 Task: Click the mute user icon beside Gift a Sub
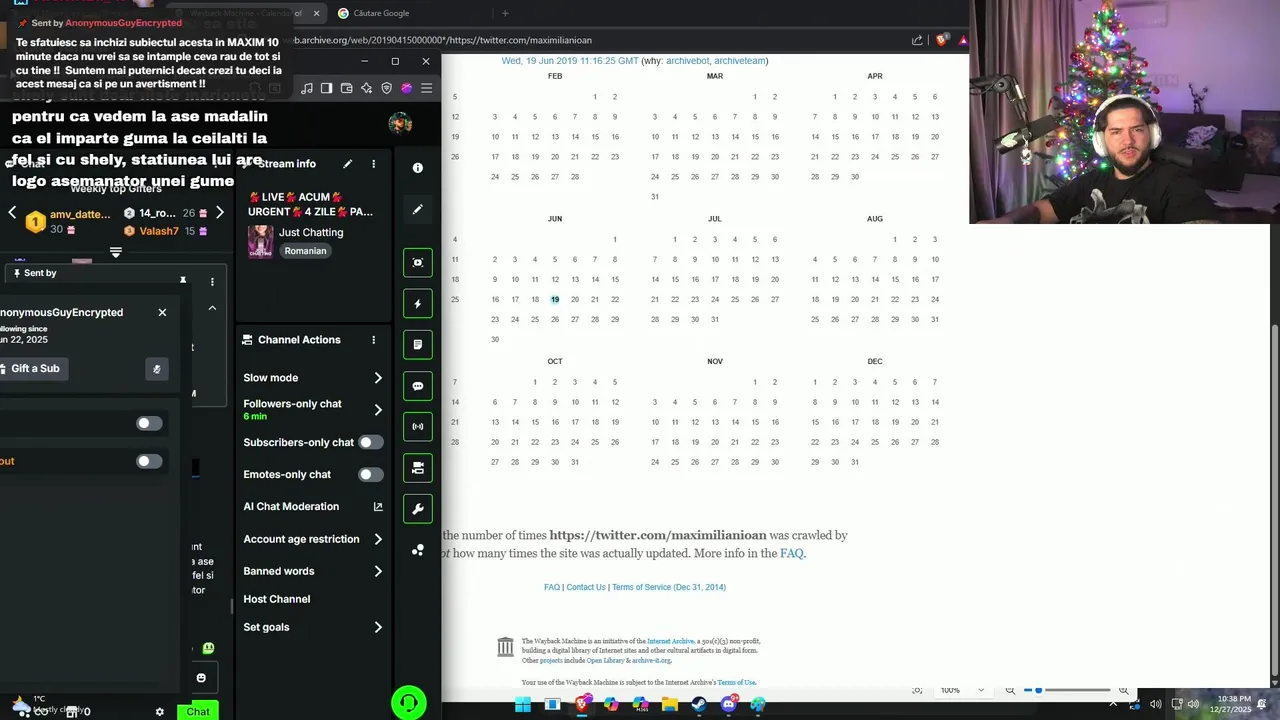pos(156,369)
